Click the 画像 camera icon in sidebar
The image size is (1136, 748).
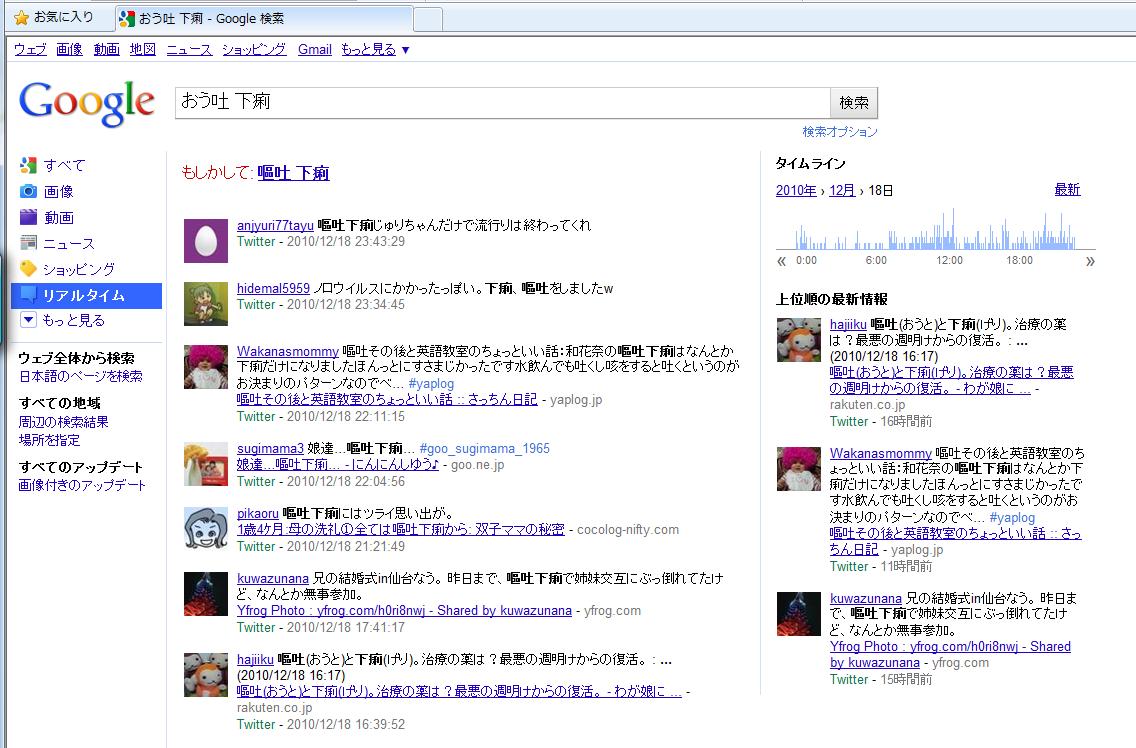(28, 191)
